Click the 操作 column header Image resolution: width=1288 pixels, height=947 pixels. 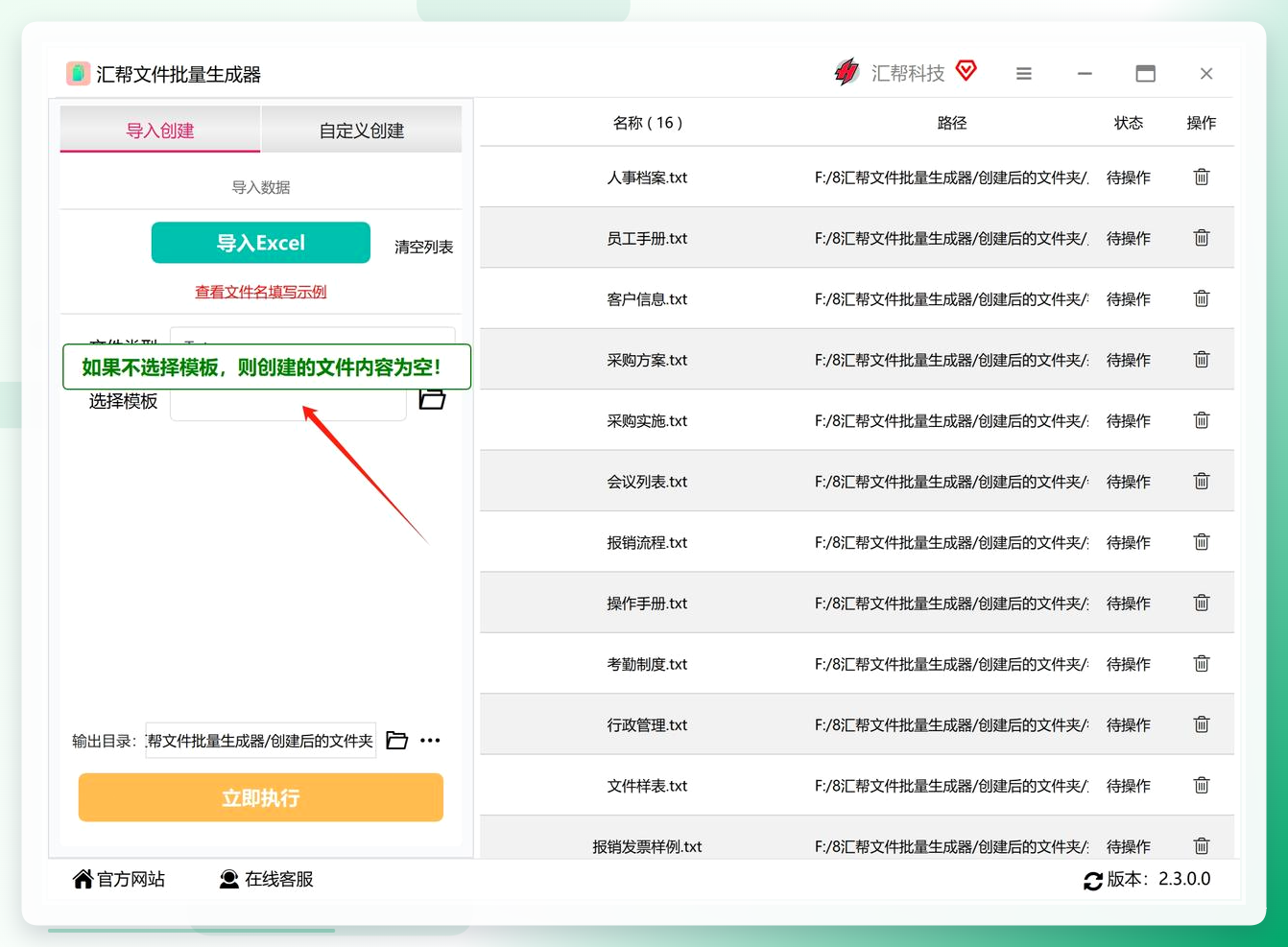tap(1202, 123)
